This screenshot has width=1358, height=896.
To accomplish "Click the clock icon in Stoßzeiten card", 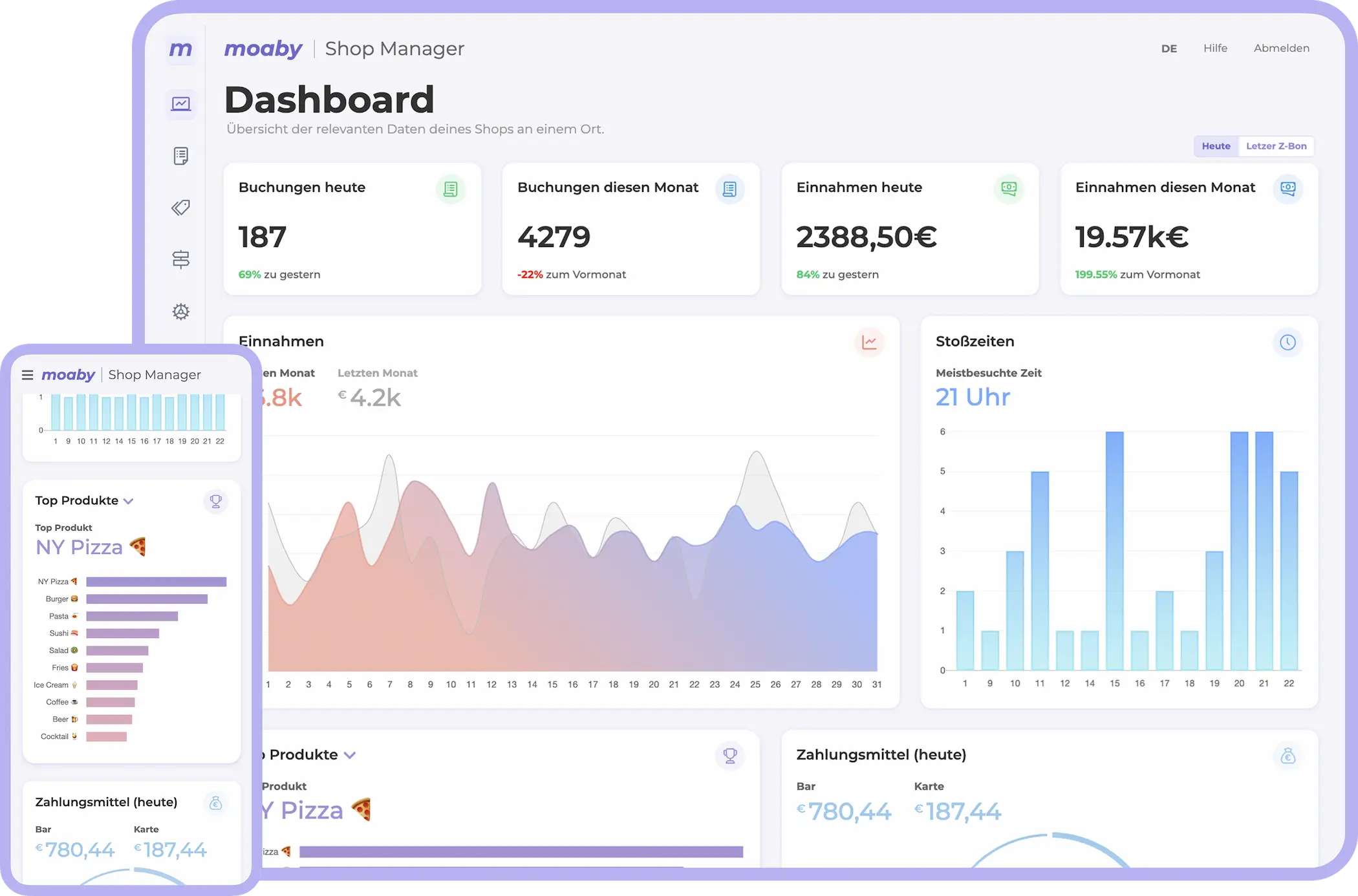I will (x=1287, y=342).
